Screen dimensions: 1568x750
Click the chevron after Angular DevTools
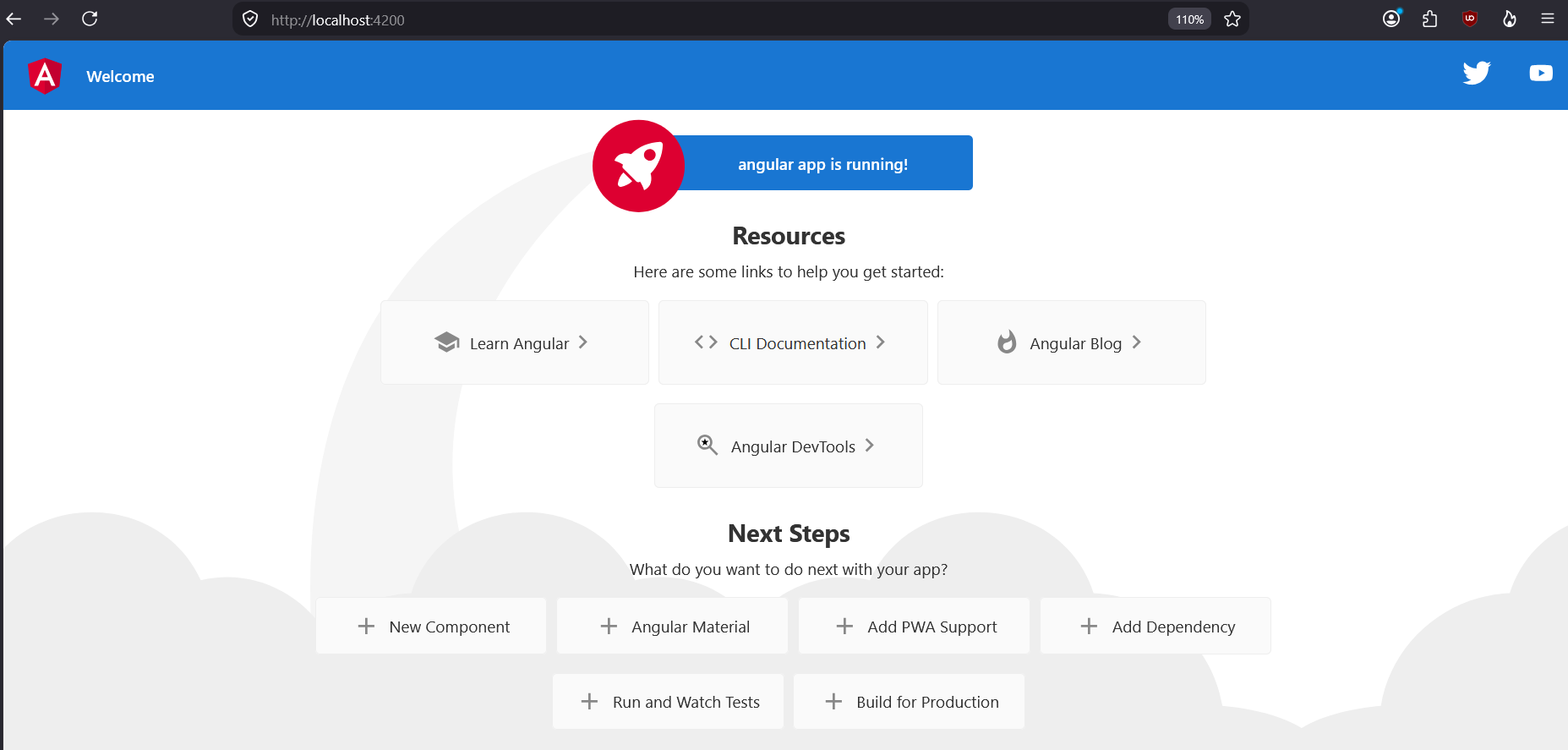pos(870,446)
